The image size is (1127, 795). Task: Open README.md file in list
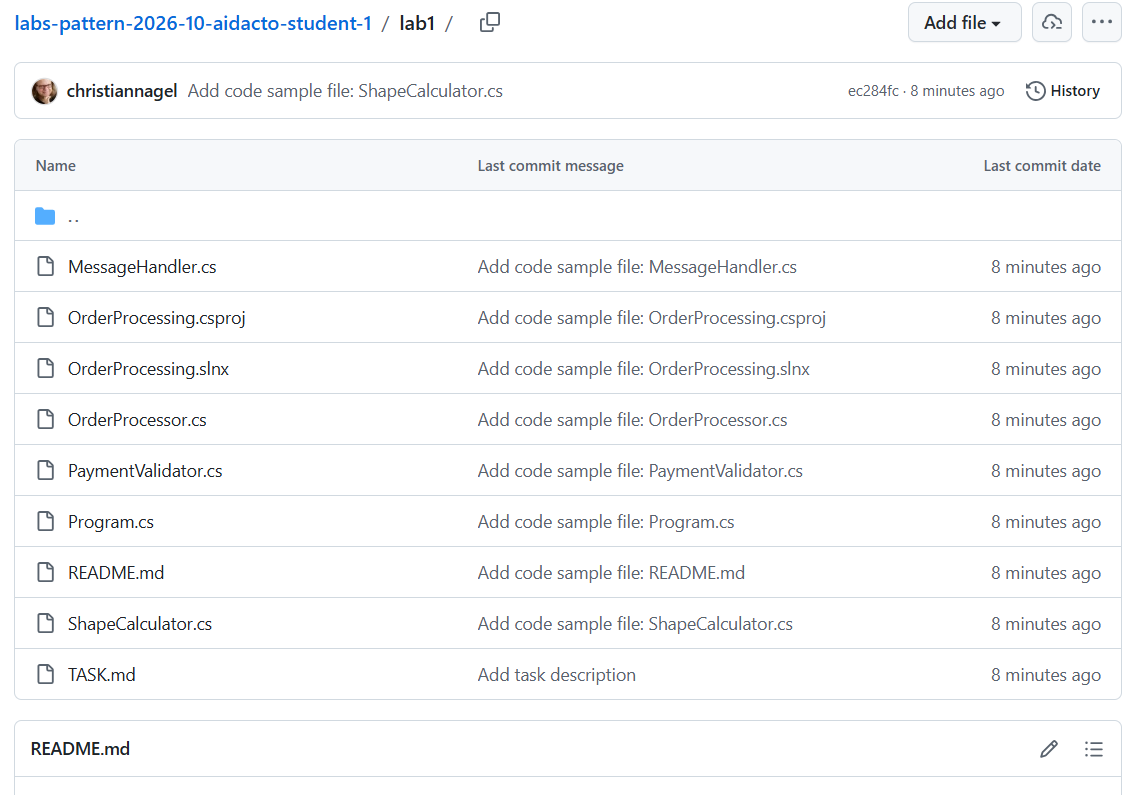(116, 573)
